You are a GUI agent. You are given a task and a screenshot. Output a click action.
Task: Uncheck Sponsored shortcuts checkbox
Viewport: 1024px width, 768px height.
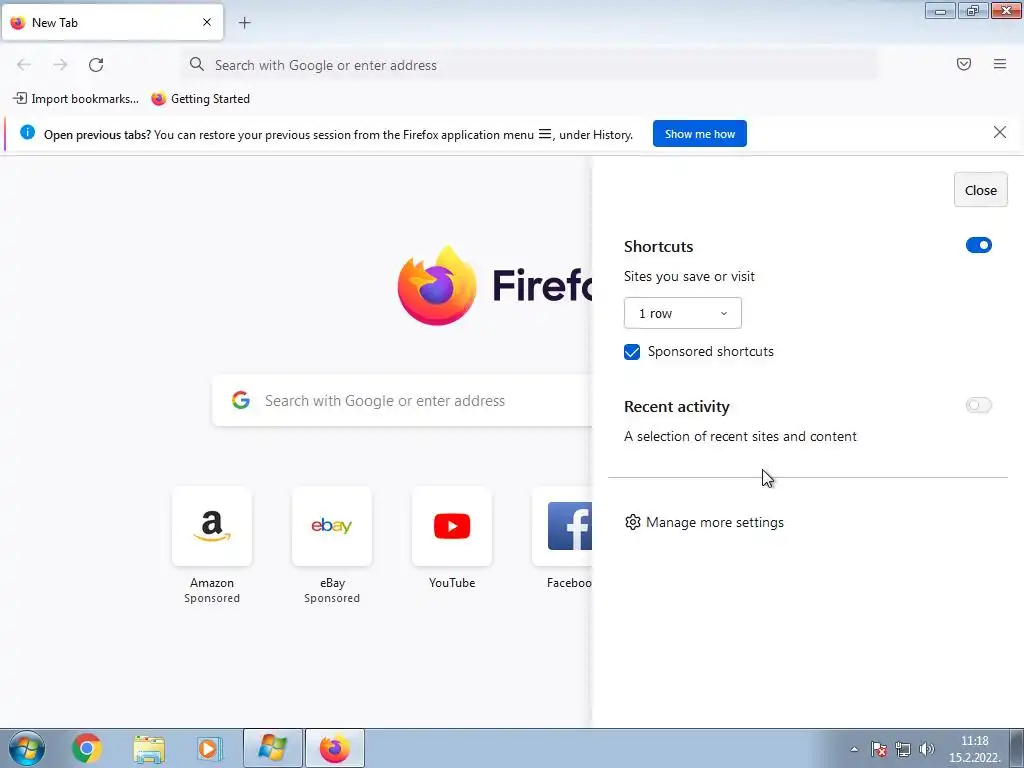point(632,352)
